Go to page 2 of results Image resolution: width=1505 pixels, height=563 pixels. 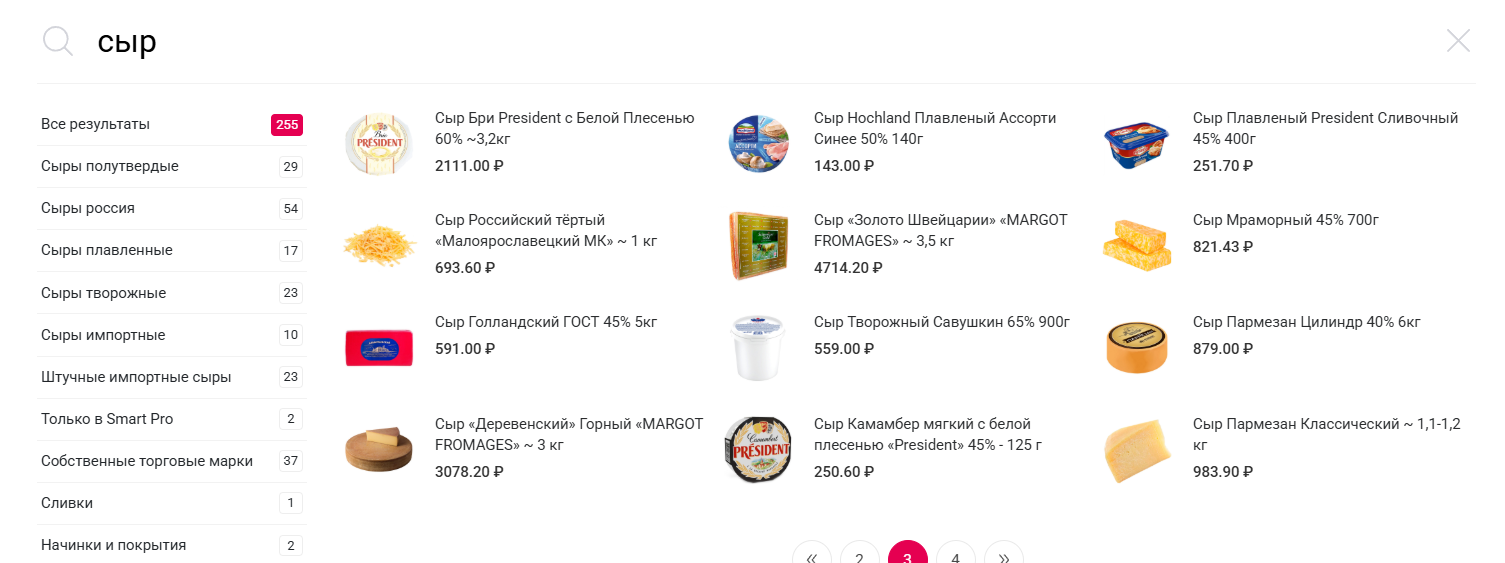pyautogui.click(x=860, y=558)
